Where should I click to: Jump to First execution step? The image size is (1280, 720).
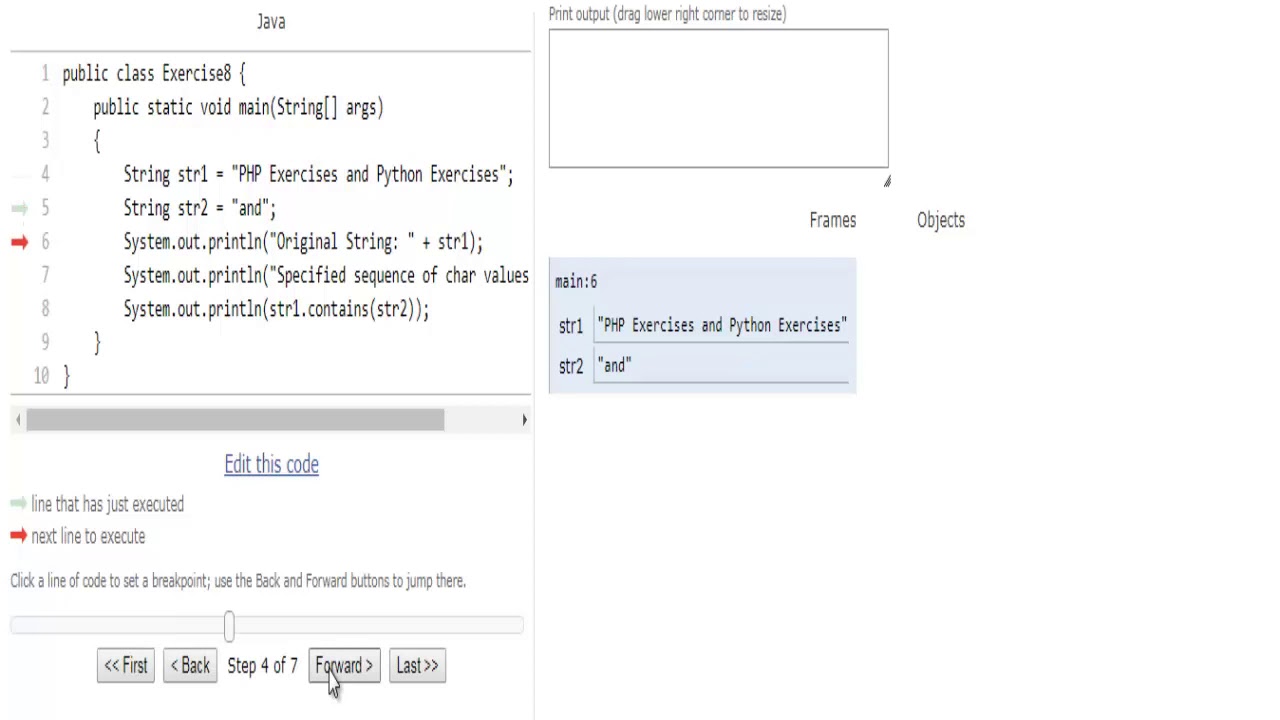pos(126,666)
